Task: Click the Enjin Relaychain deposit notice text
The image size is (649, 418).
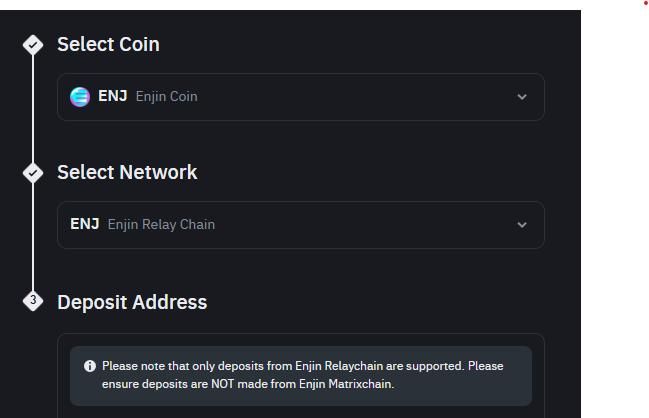Action: (302, 375)
